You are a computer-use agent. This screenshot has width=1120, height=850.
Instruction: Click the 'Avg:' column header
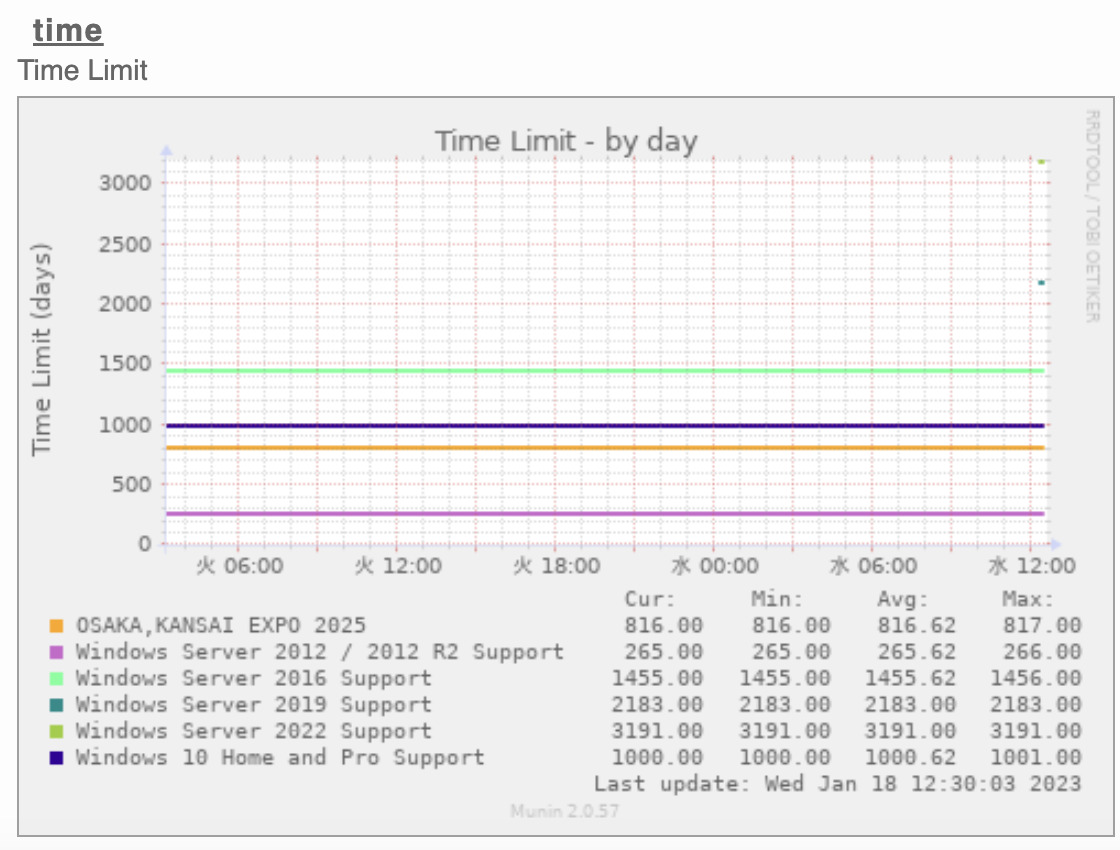click(902, 599)
